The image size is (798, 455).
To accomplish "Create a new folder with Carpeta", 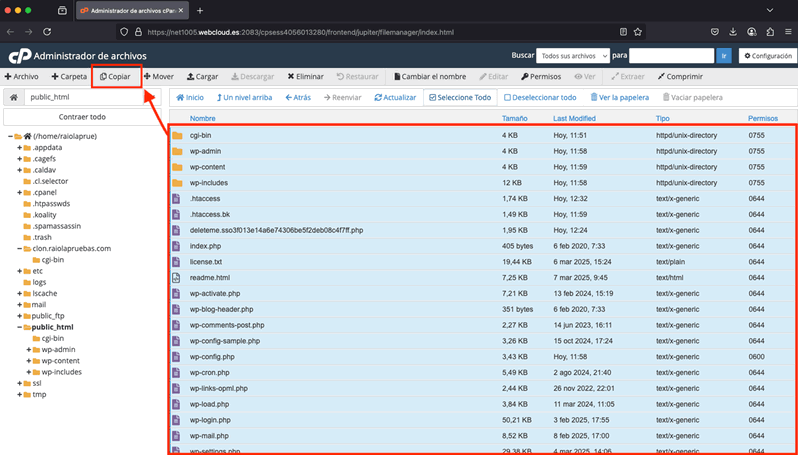I will pyautogui.click(x=69, y=77).
